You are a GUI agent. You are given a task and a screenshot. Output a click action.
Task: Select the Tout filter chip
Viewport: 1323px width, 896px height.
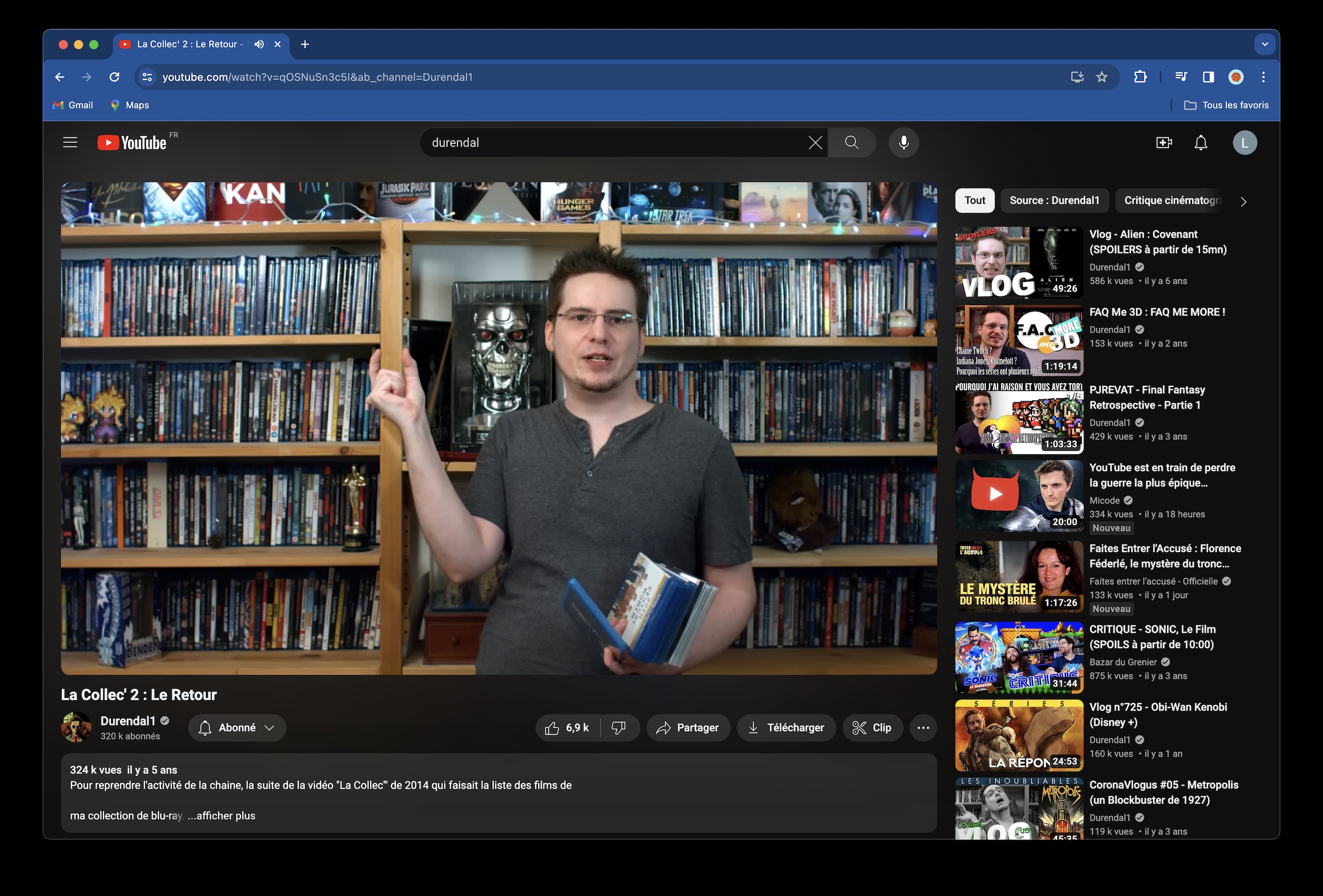pyautogui.click(x=974, y=200)
